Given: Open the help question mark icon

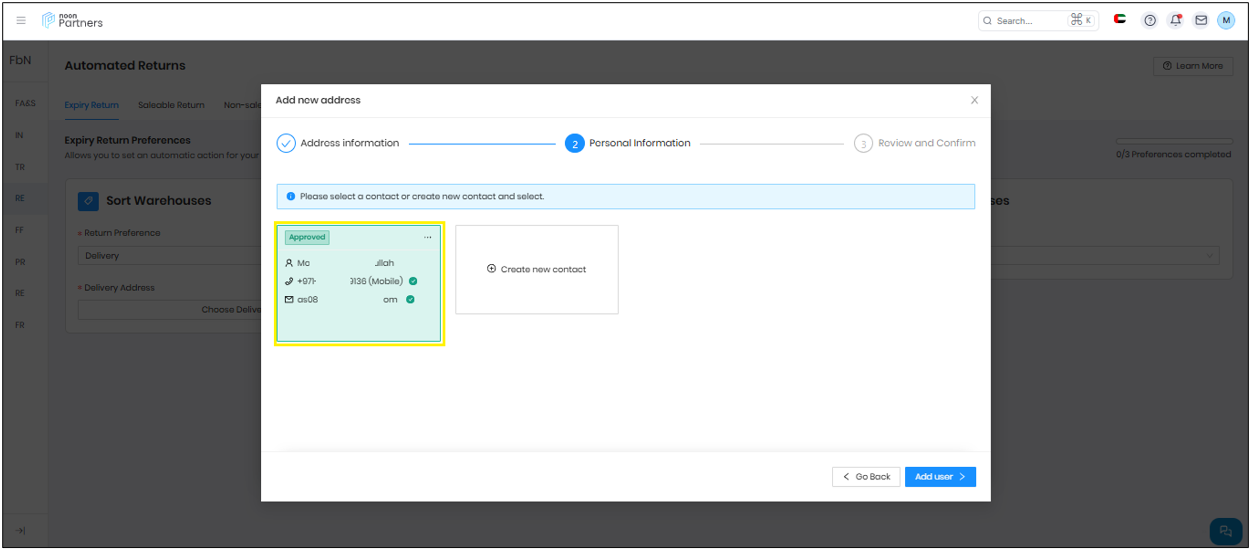Looking at the screenshot, I should [1150, 21].
